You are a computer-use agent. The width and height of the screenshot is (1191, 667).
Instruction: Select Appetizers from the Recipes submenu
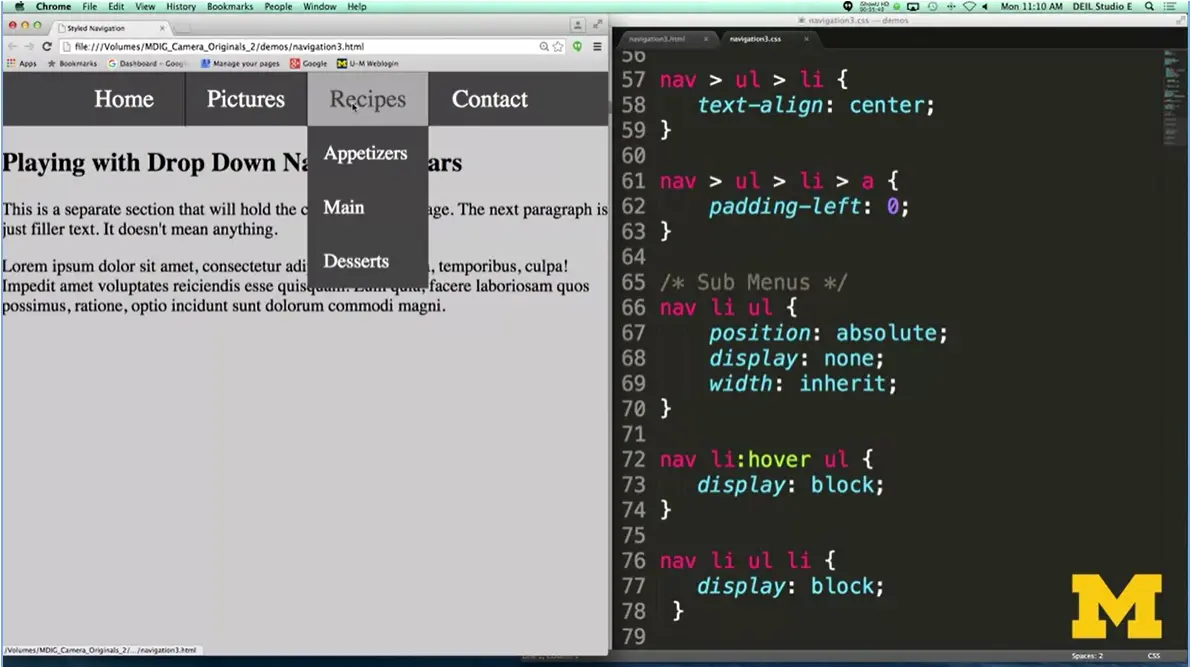pos(365,153)
